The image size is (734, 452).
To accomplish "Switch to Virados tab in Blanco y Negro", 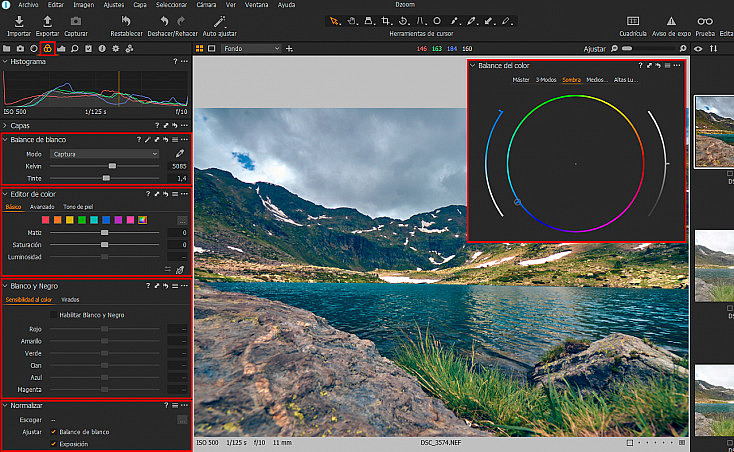I will [x=70, y=299].
